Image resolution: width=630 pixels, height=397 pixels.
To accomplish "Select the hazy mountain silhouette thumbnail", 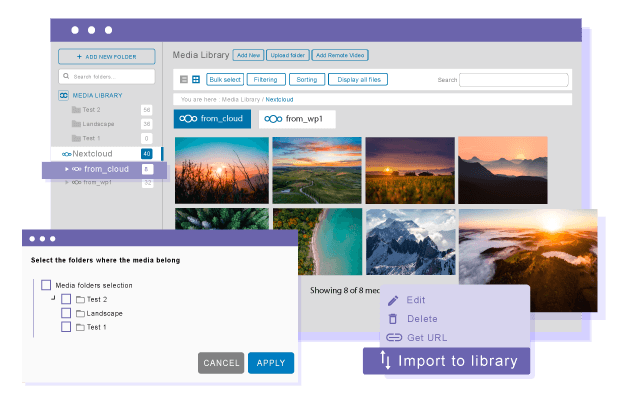I will pyautogui.click(x=503, y=170).
